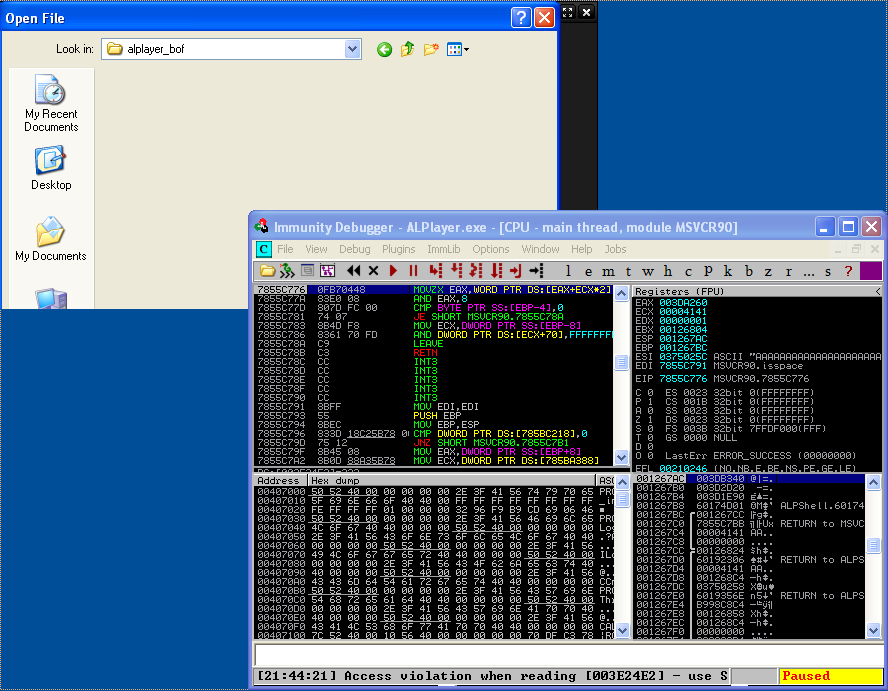
Task: Show Memory map with m button
Action: tap(608, 271)
